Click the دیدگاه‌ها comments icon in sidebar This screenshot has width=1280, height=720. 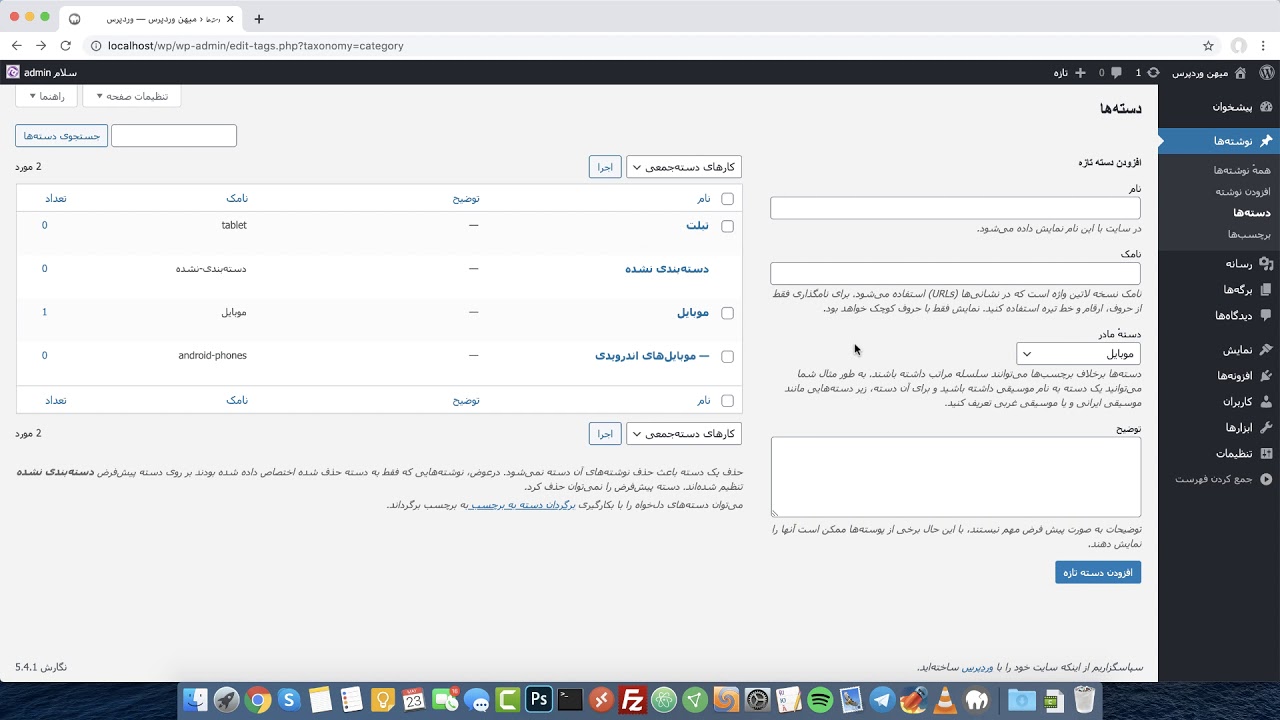point(1266,315)
